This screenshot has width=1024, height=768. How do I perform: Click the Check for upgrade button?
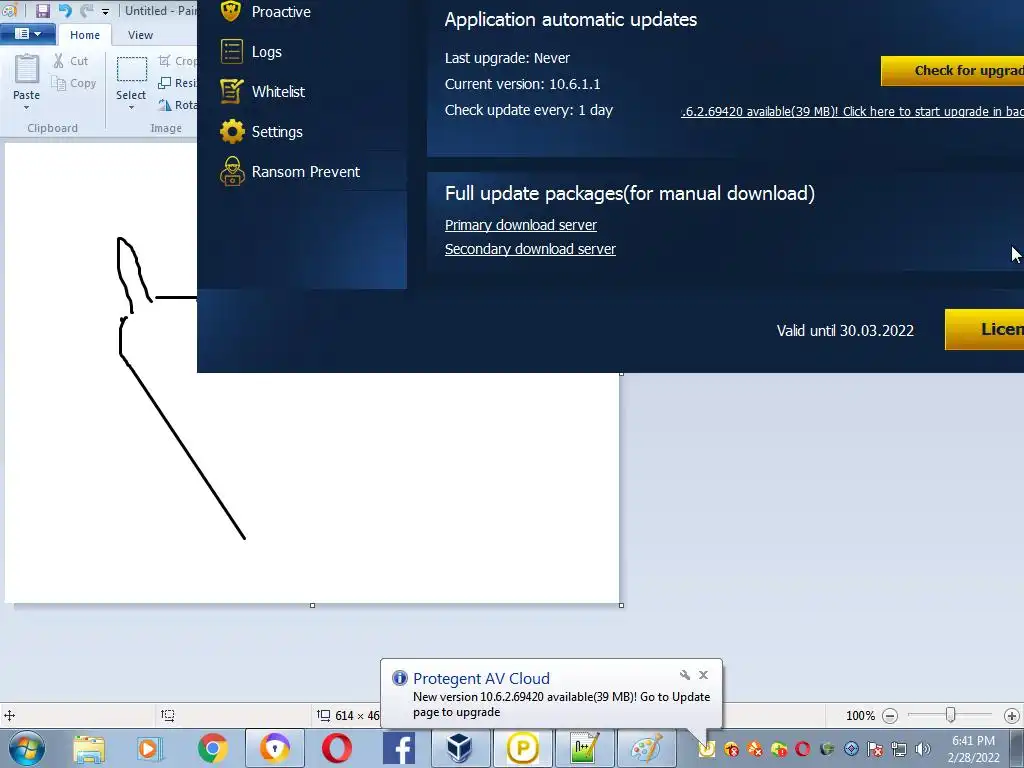click(952, 71)
